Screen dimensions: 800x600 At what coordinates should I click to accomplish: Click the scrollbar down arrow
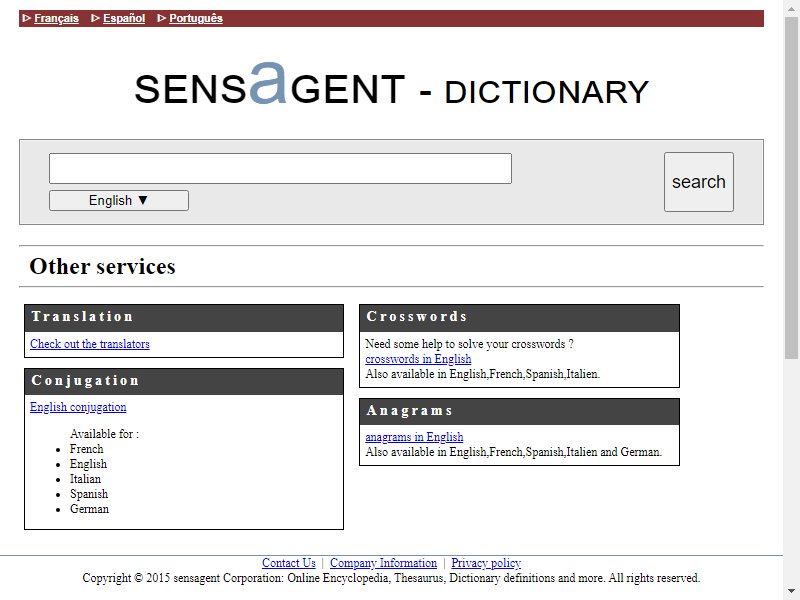[791, 591]
